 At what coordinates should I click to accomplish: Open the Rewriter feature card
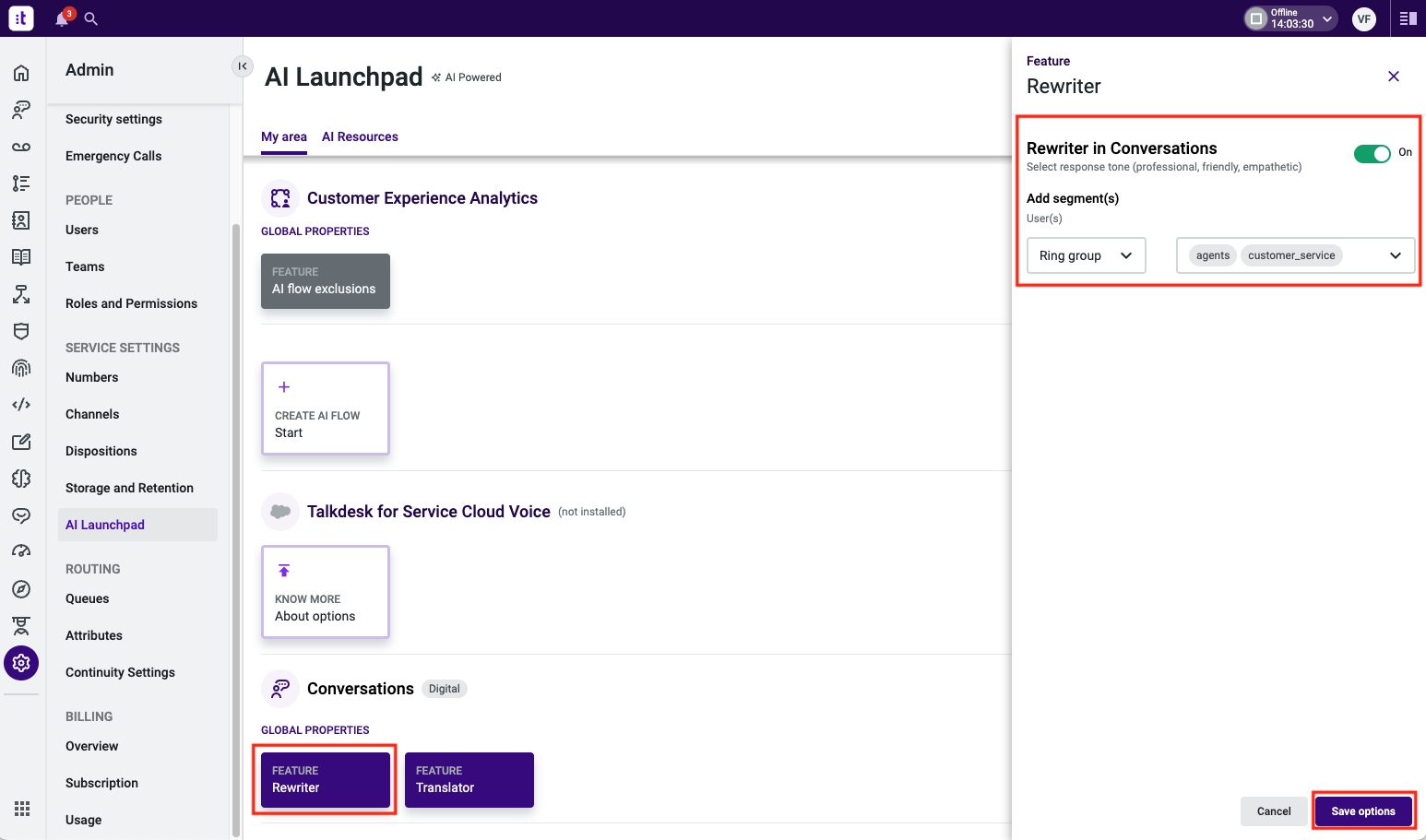point(326,780)
